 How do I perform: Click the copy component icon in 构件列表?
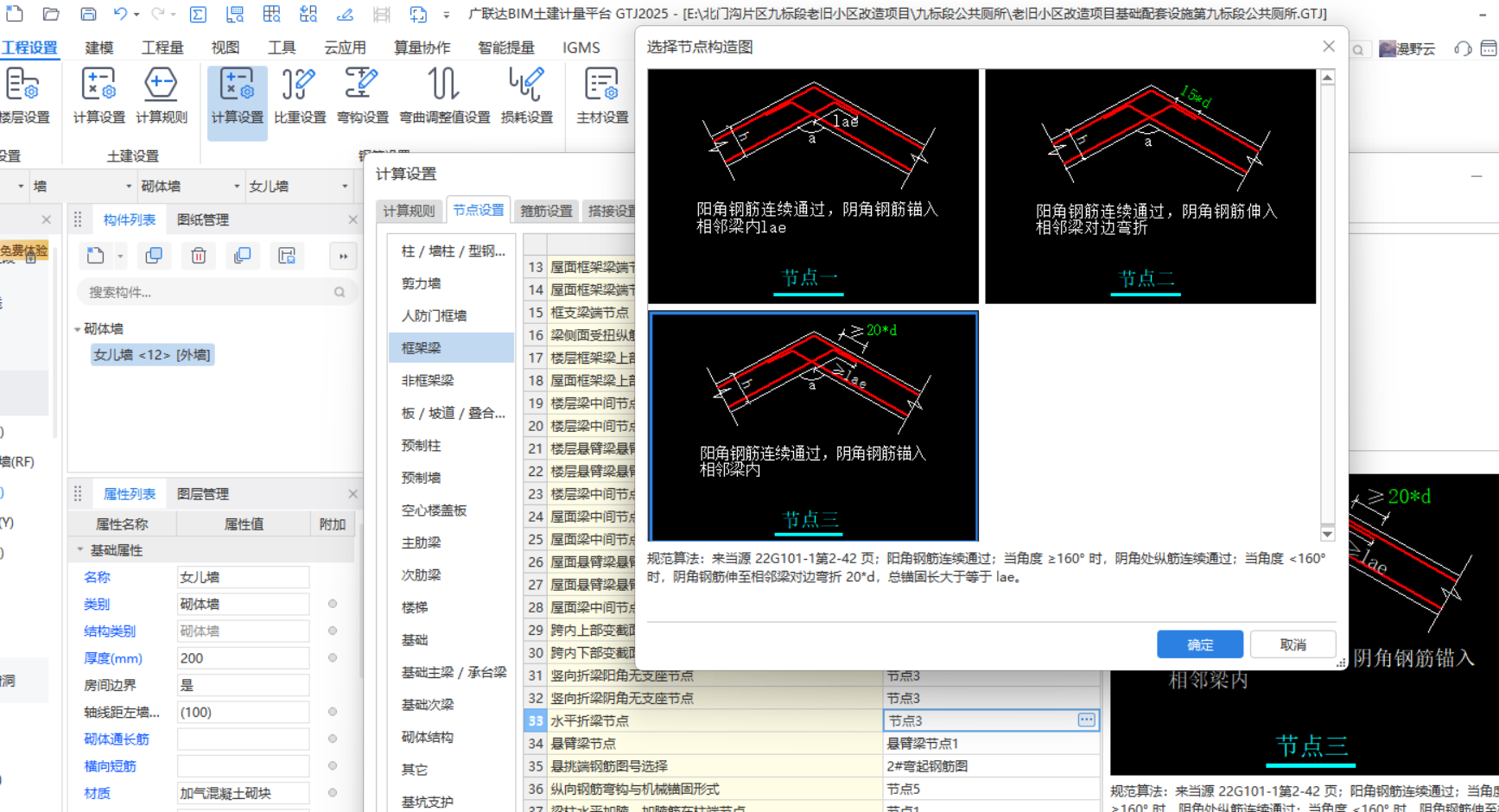(154, 256)
